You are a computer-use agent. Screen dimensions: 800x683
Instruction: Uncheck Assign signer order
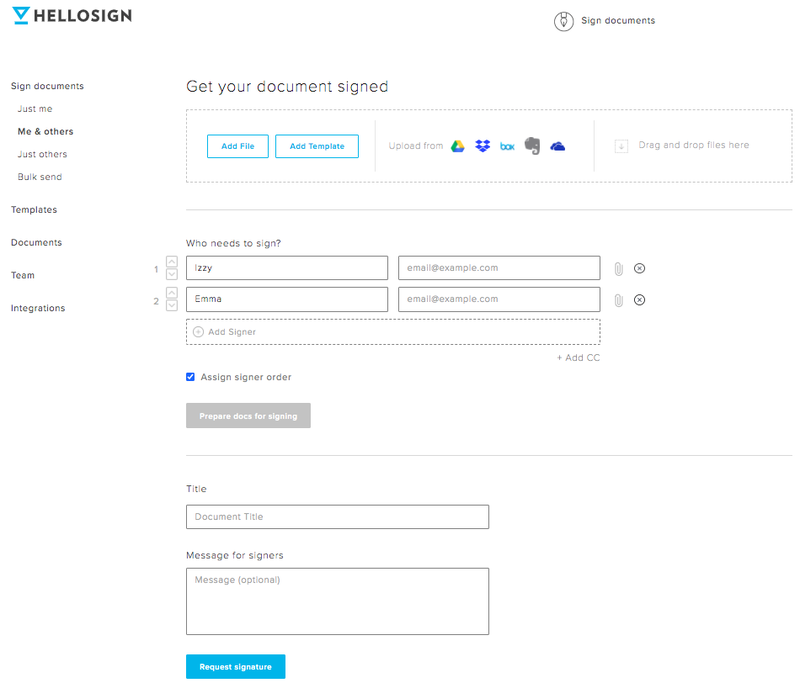190,377
